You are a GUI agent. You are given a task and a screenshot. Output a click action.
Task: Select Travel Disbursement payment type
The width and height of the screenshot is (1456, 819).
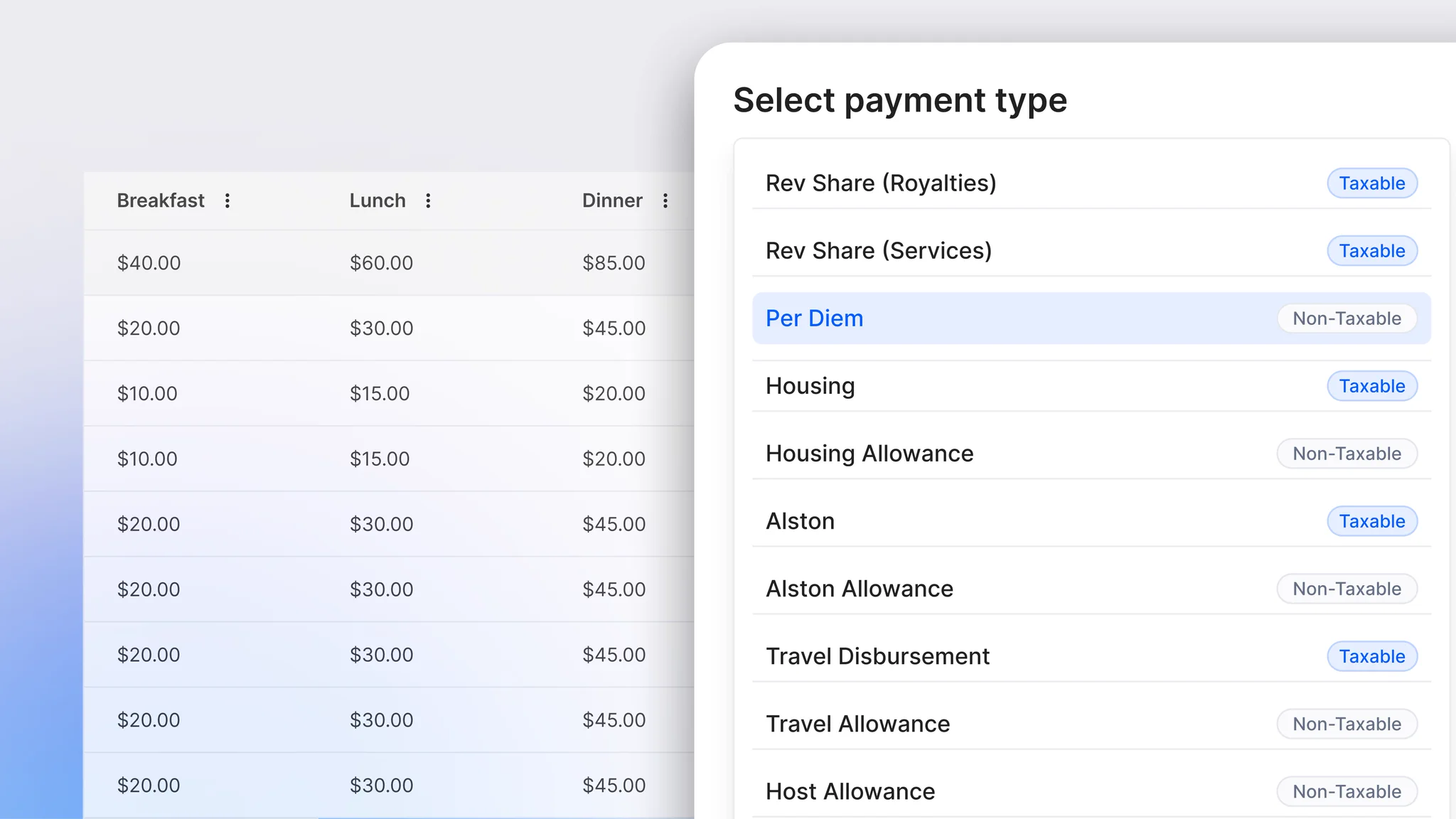1091,656
